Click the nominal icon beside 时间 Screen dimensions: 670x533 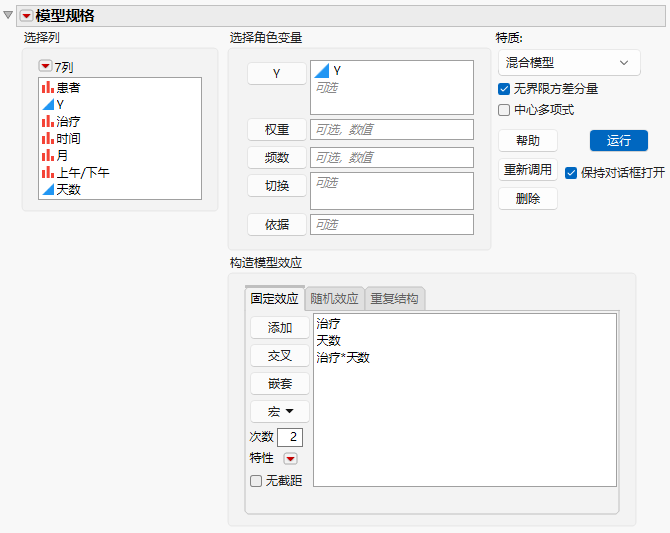pos(48,139)
